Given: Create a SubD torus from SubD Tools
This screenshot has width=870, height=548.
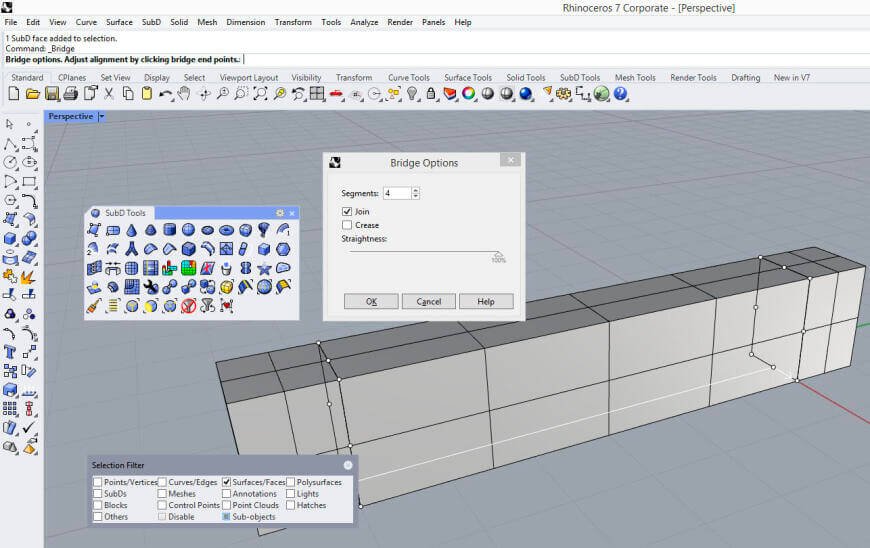Looking at the screenshot, I should coord(226,230).
